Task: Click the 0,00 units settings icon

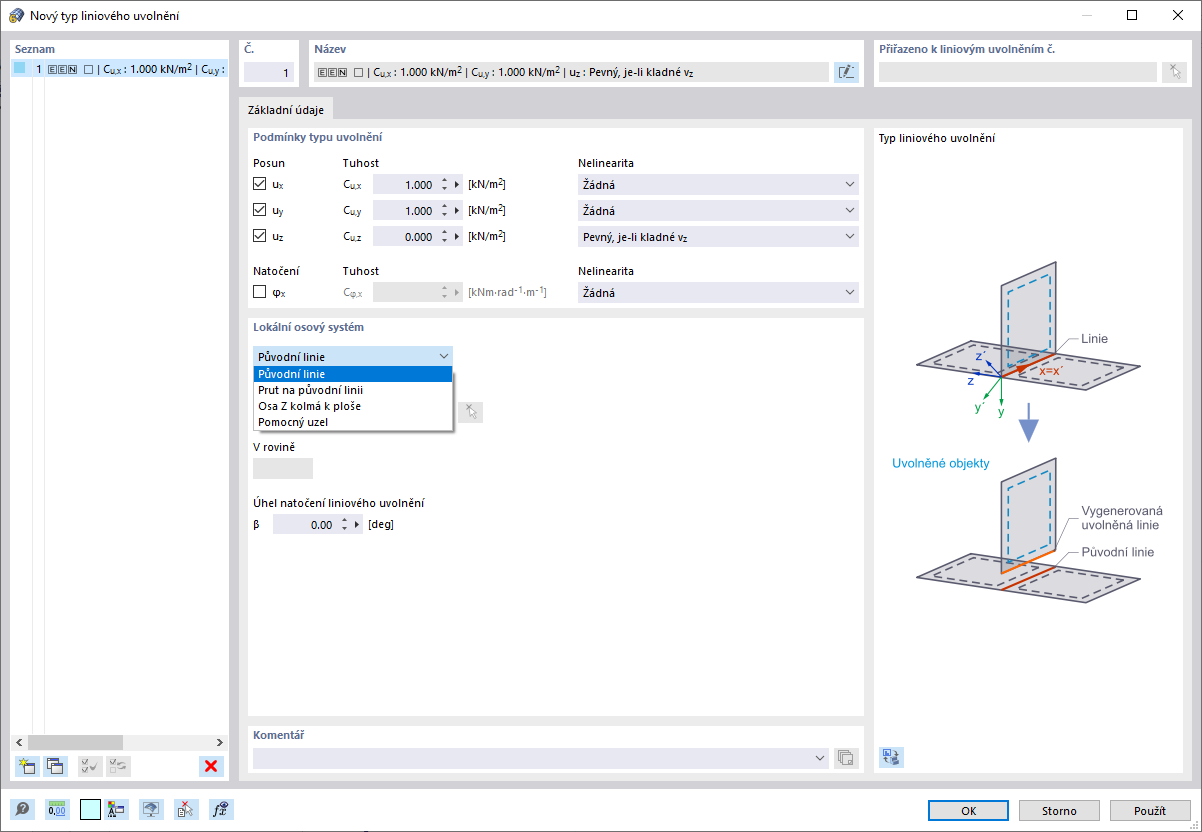Action: (x=57, y=809)
